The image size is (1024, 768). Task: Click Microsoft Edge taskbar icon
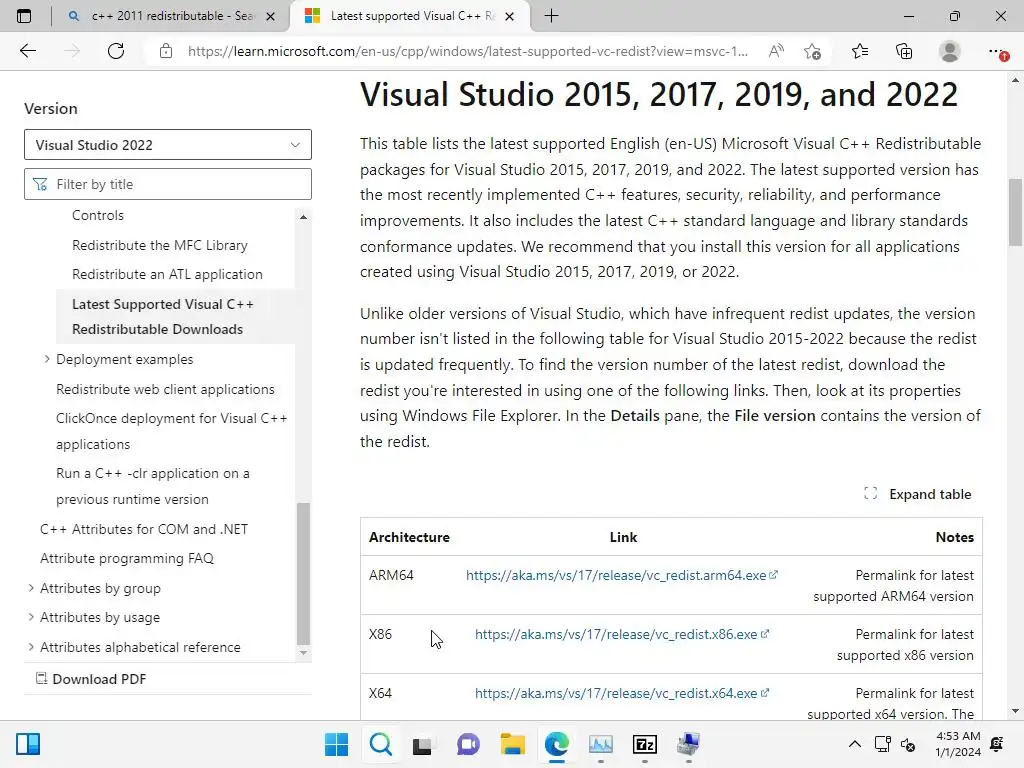(x=556, y=744)
